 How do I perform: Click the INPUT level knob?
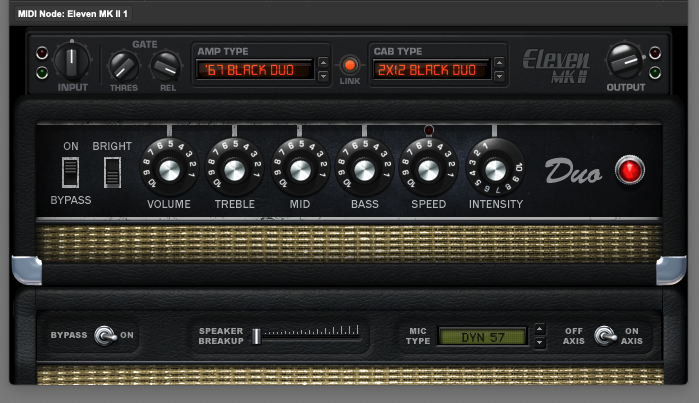(x=72, y=61)
